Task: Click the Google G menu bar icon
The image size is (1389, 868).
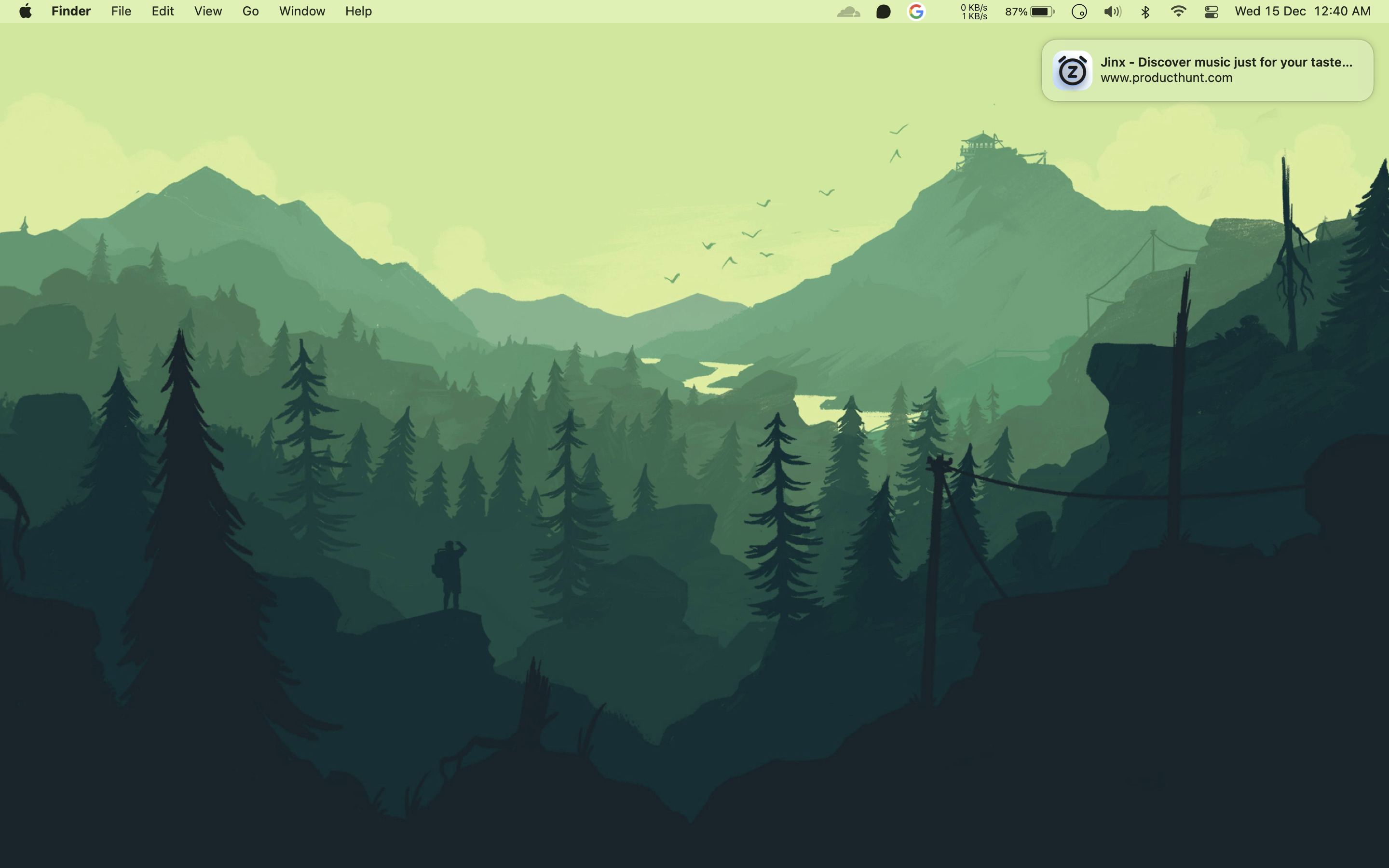Action: coord(917,12)
